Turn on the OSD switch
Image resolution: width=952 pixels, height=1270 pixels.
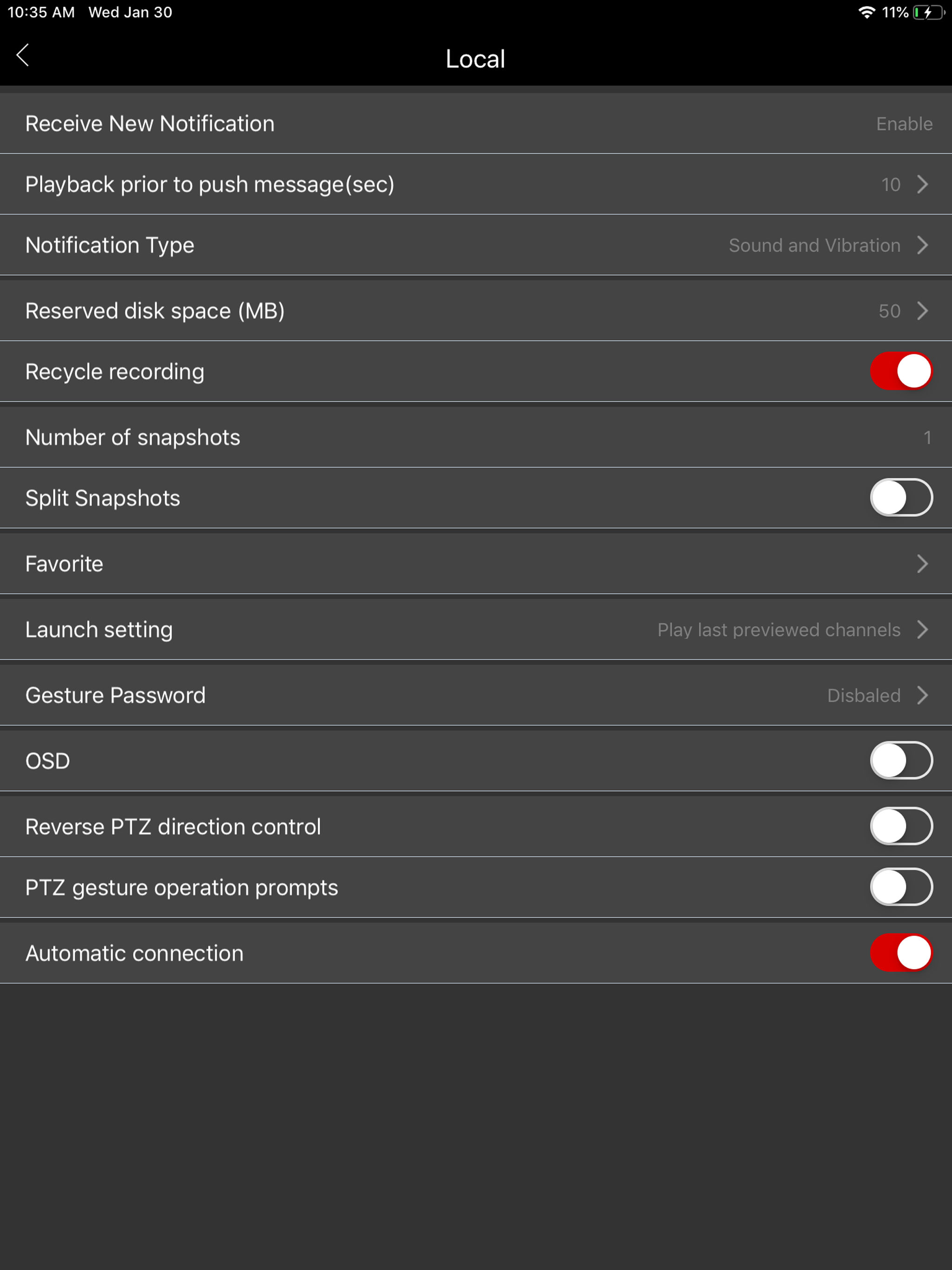900,761
